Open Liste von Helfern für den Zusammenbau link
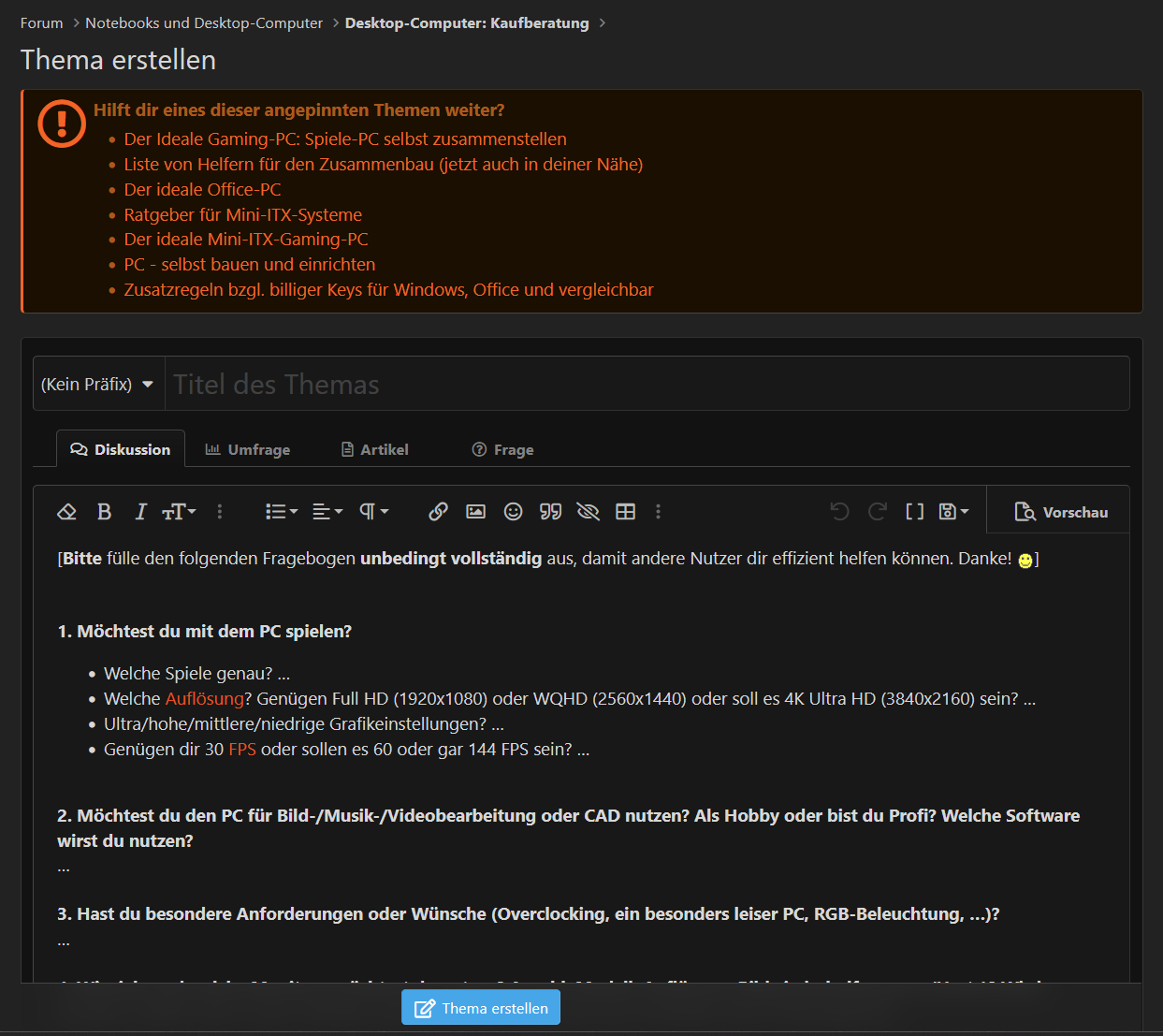Screen dimensions: 1163x1036 (384, 165)
